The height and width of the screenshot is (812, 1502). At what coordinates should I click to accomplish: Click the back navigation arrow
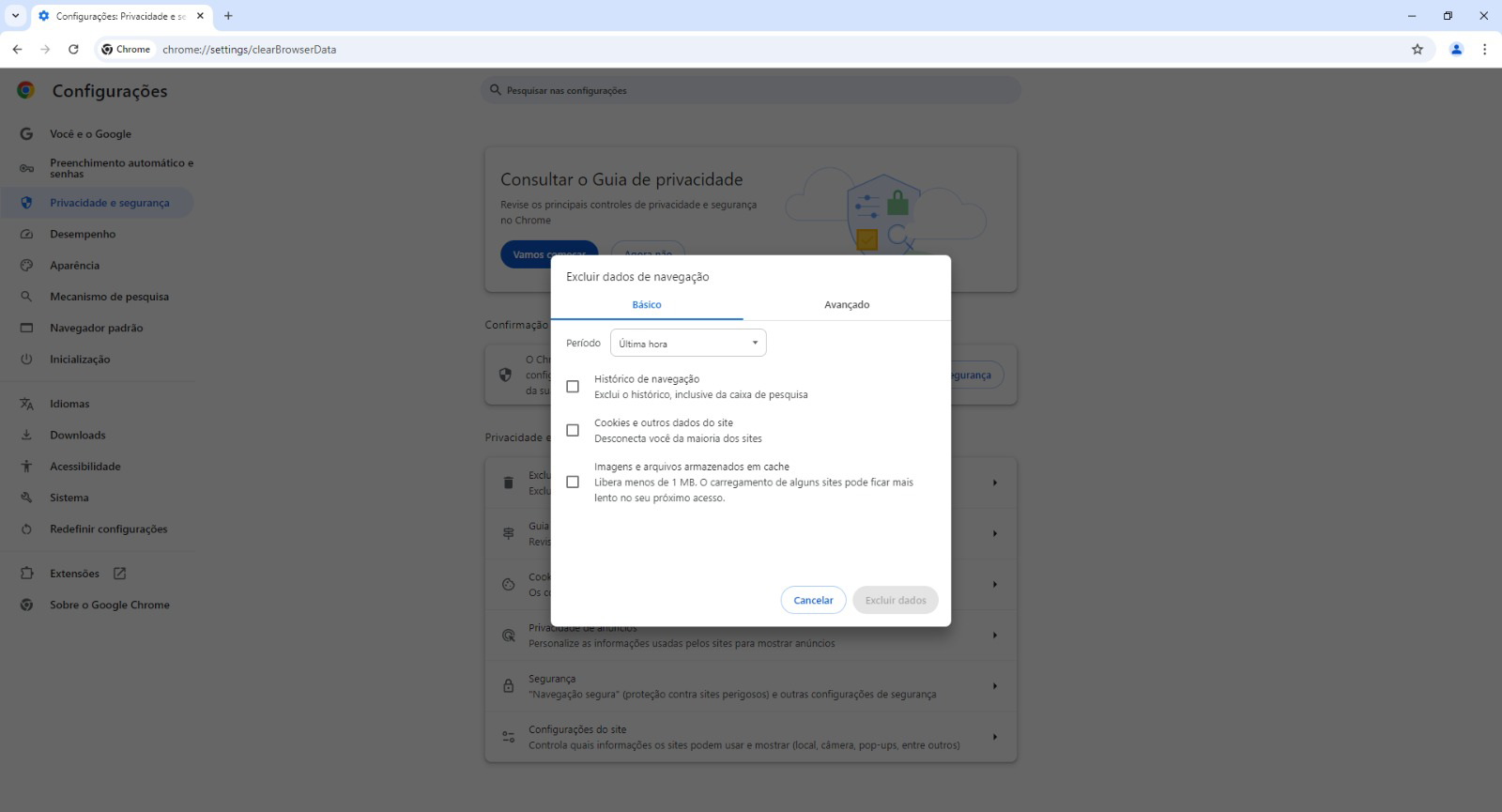[17, 49]
